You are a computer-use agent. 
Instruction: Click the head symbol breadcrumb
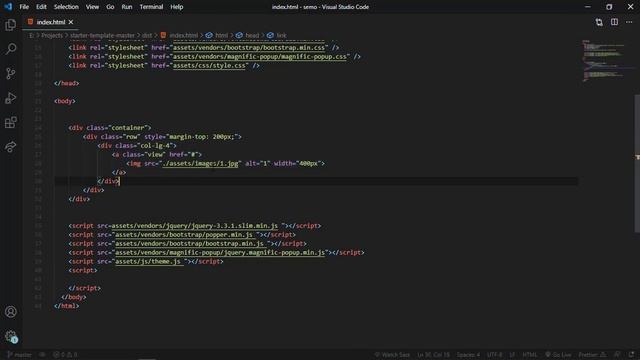(248, 36)
